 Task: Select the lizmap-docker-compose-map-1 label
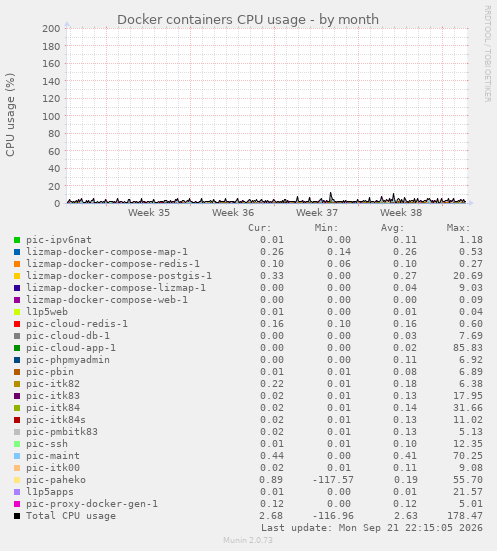tap(107, 252)
